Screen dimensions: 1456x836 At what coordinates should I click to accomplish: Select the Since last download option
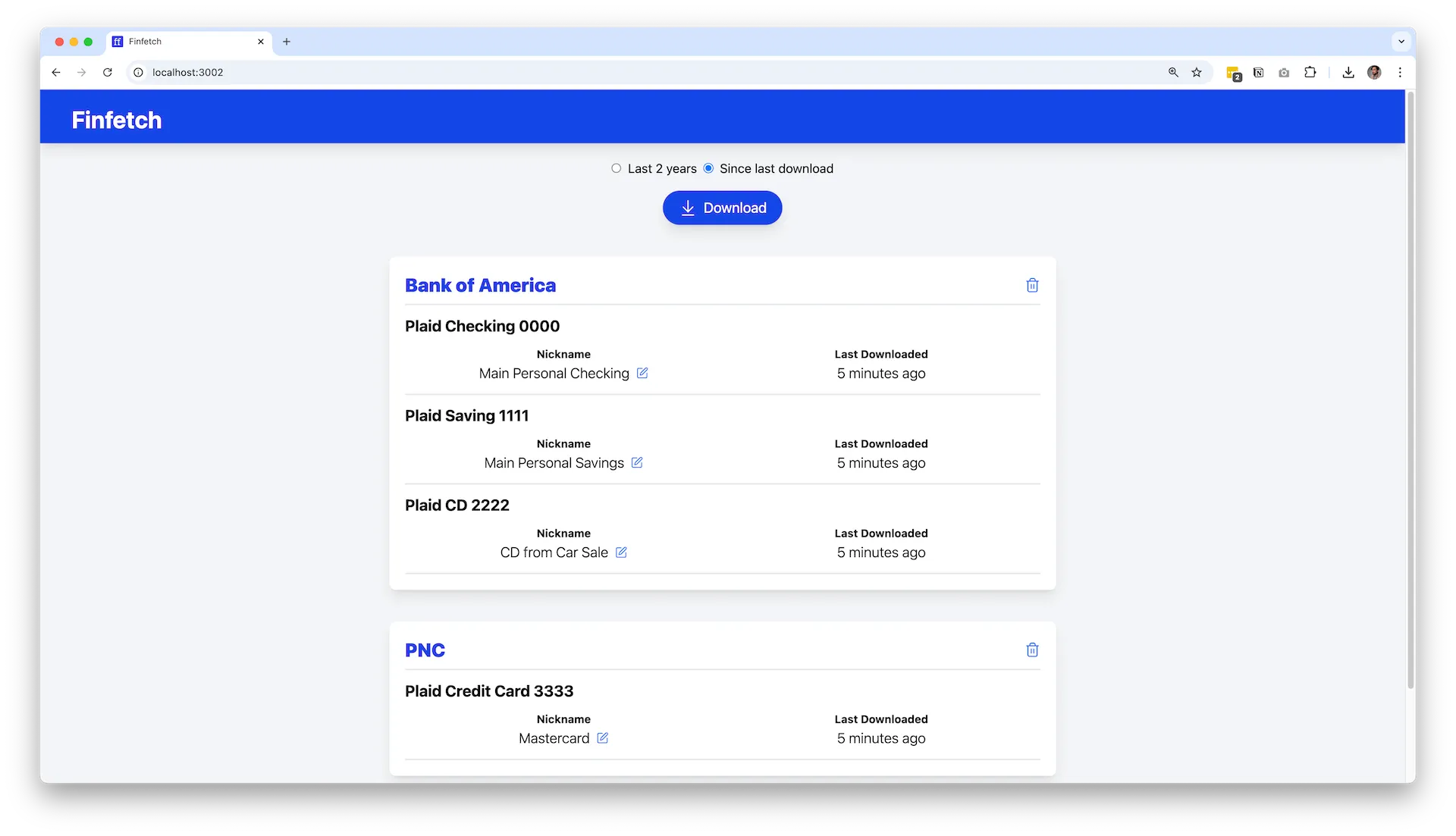click(x=708, y=168)
